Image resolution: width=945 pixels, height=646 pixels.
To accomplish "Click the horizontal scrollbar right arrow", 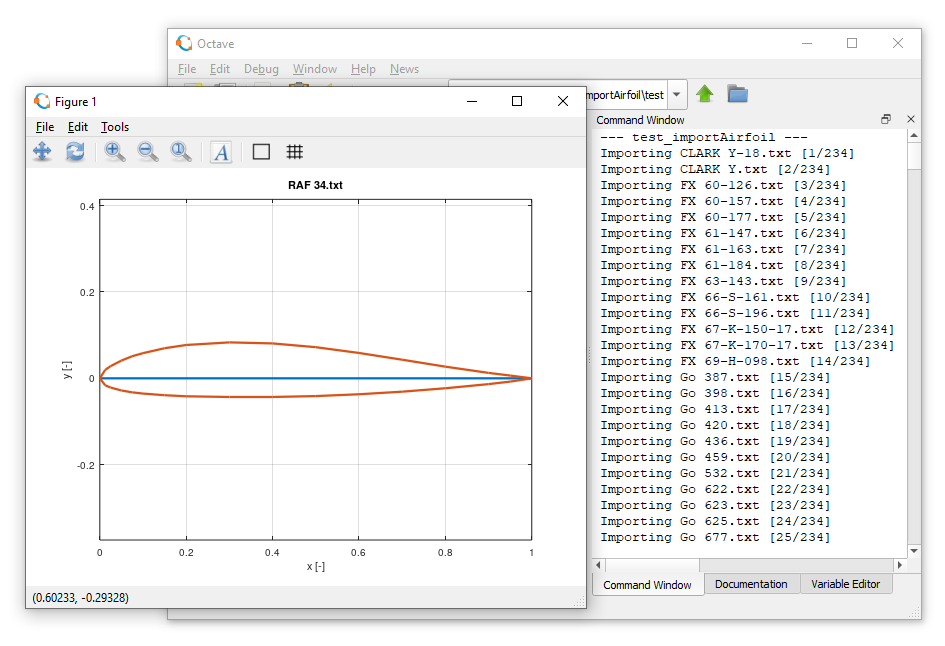I will click(x=900, y=565).
